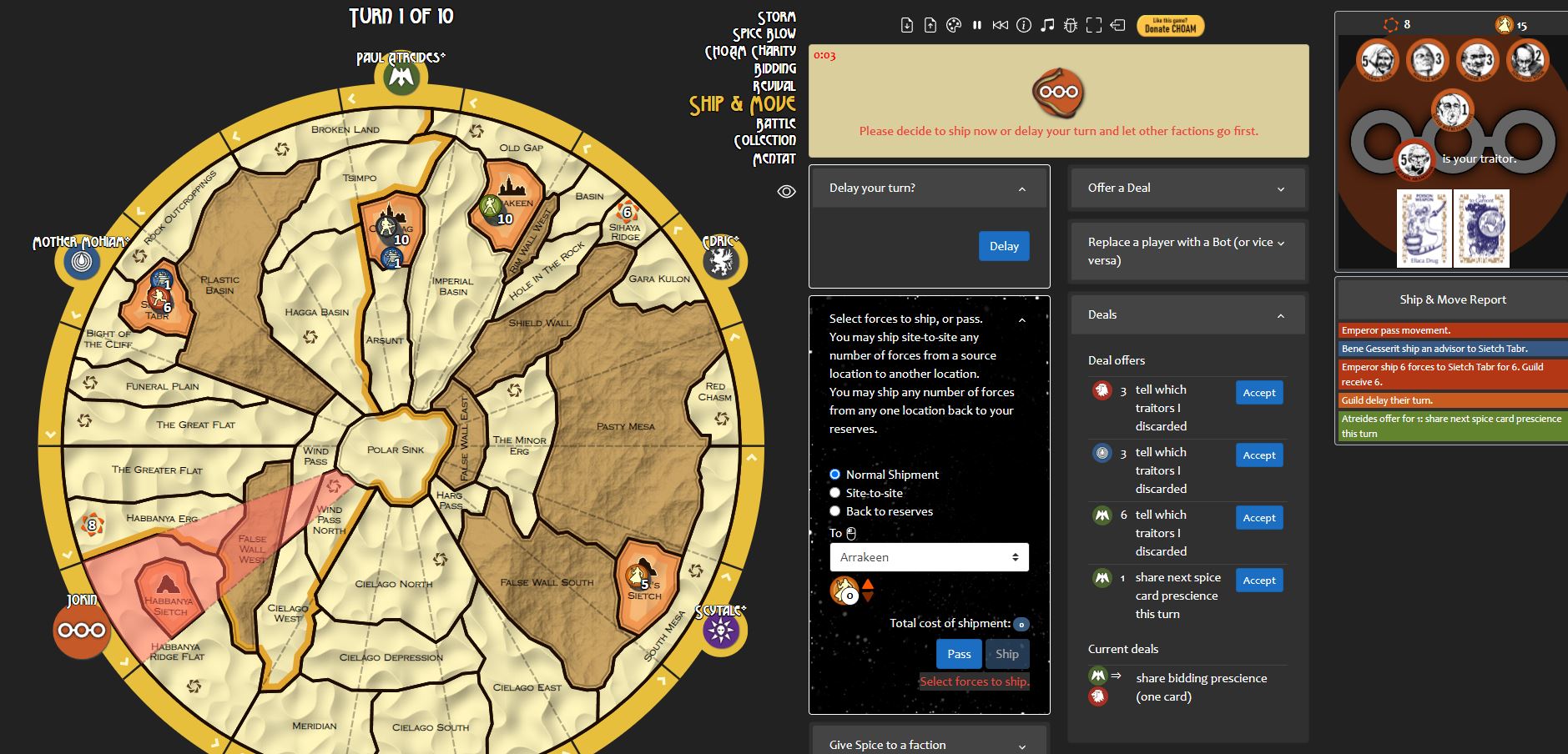Click the load game upload icon
1568x754 pixels.
pyautogui.click(x=930, y=25)
